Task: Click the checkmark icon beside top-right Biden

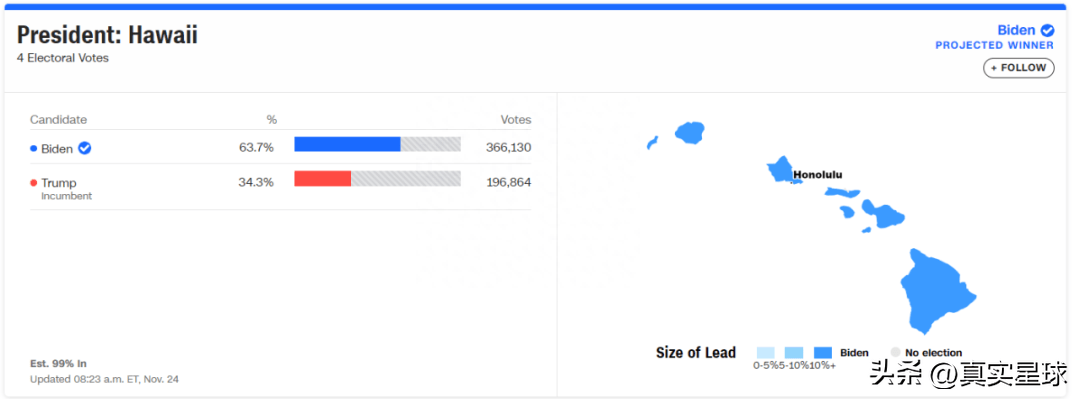Action: pyautogui.click(x=1047, y=30)
